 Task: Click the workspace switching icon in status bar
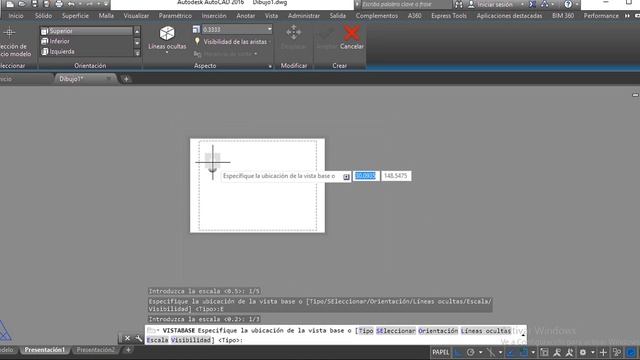point(617,352)
